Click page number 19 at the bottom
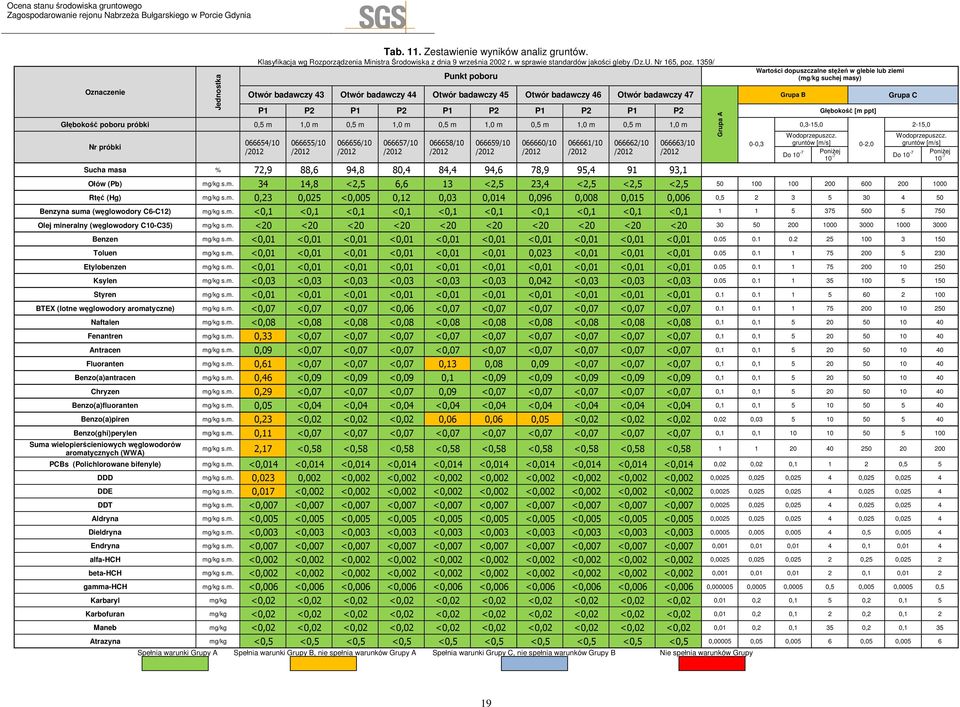Viewport: 960px width, 707px height. tap(486, 703)
